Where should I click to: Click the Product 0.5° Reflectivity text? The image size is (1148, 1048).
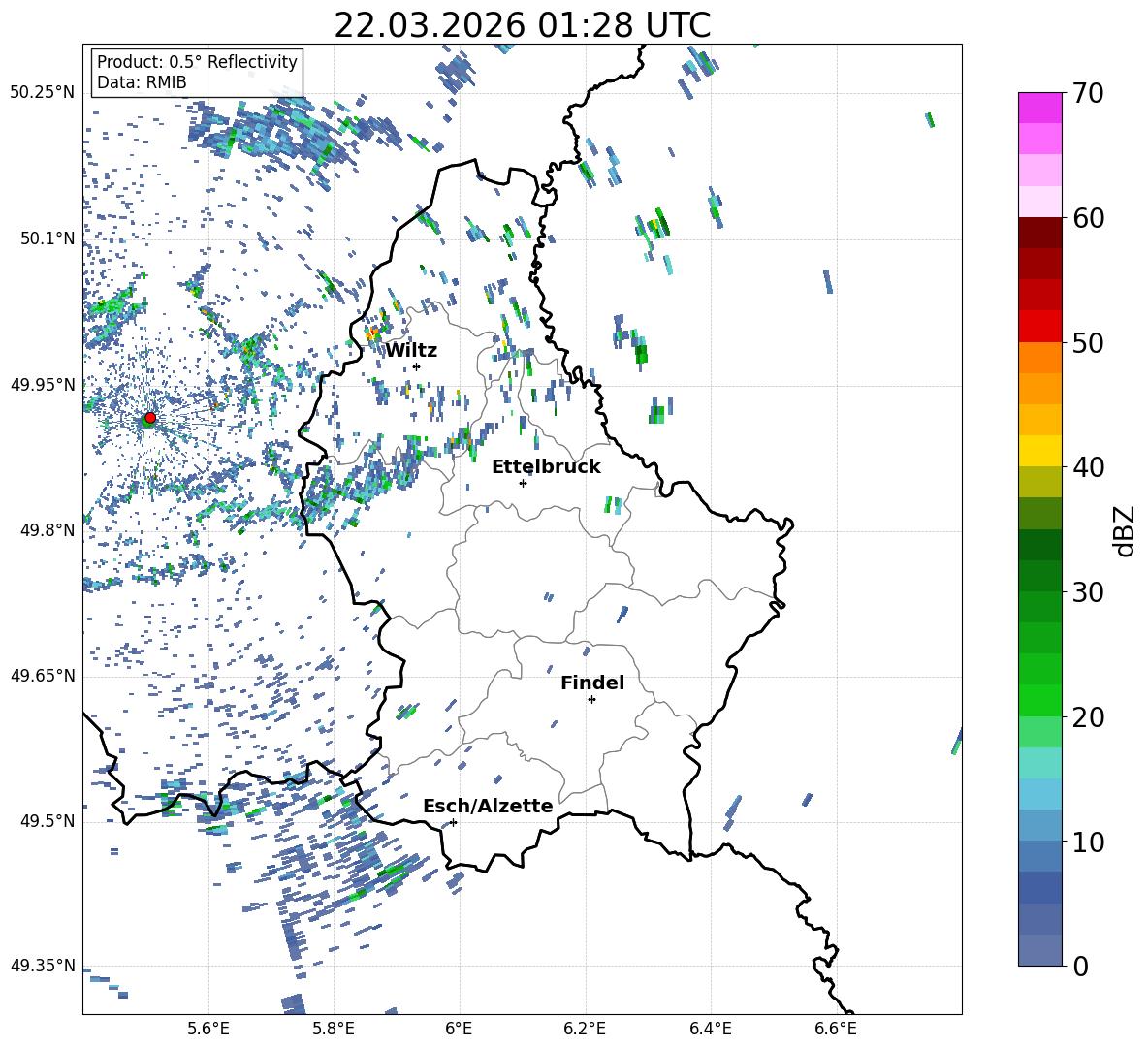[197, 62]
